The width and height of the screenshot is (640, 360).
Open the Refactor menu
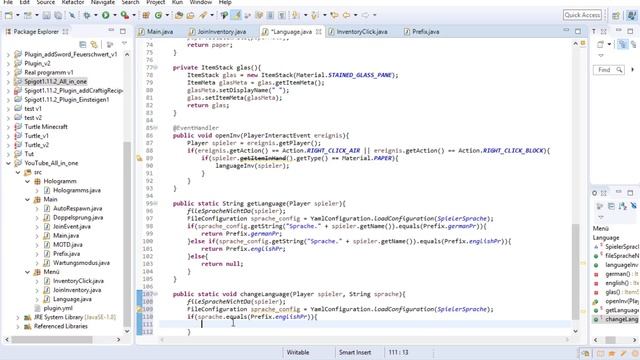[73, 2]
